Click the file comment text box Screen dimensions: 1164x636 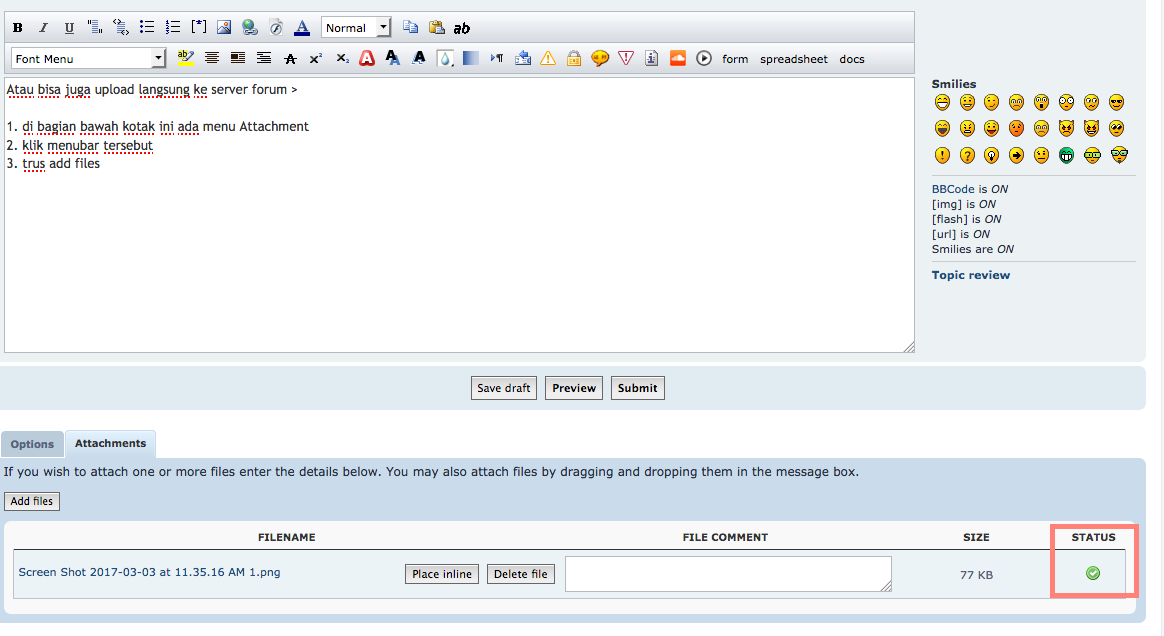click(727, 574)
